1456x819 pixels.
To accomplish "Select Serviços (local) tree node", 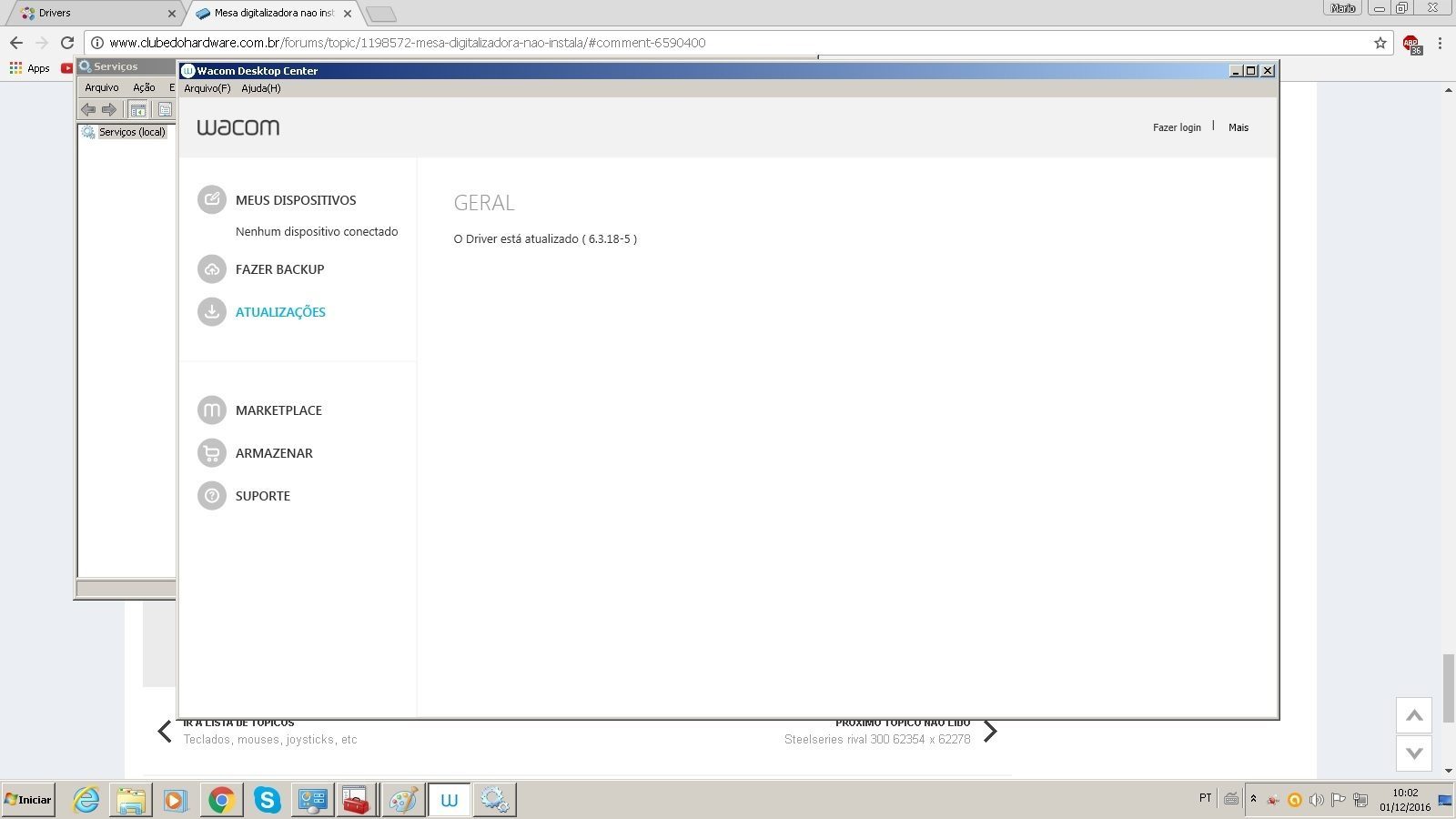I will 132,132.
